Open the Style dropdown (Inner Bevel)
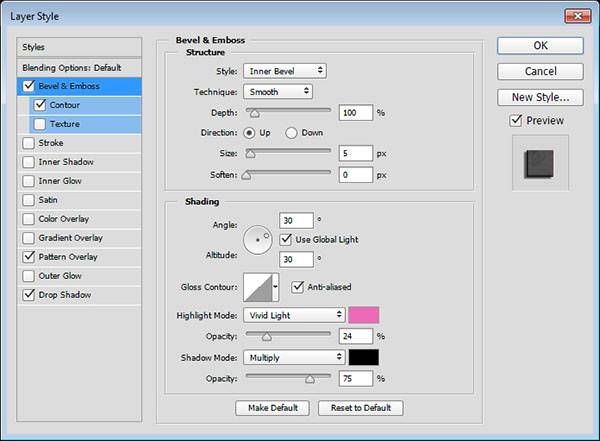Image resolution: width=600 pixels, height=441 pixels. (x=284, y=71)
